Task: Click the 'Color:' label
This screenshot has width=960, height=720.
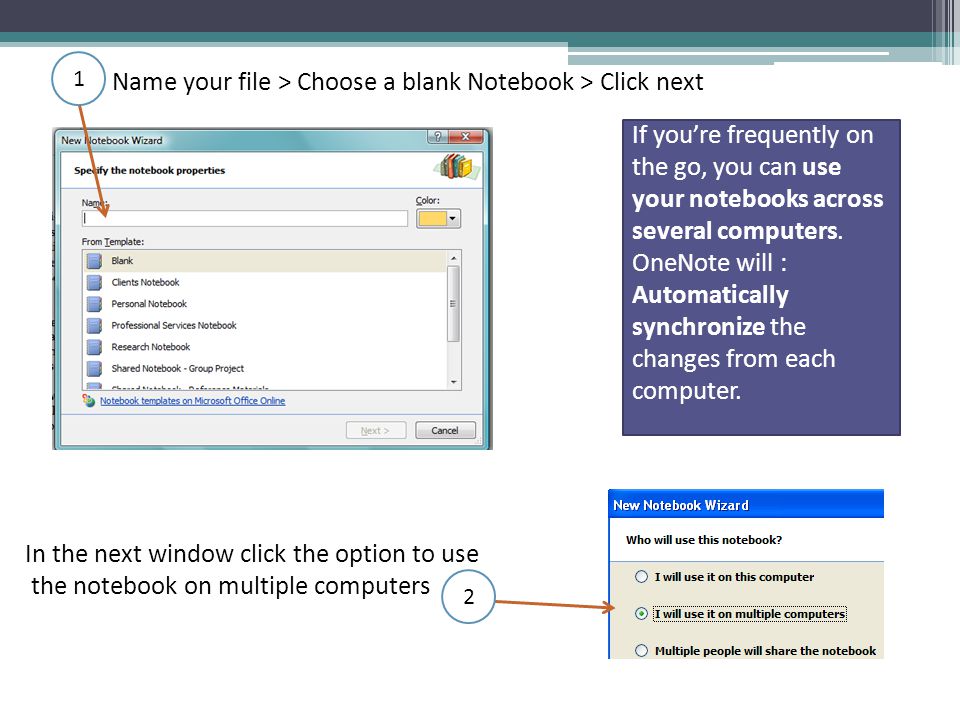Action: [x=427, y=201]
